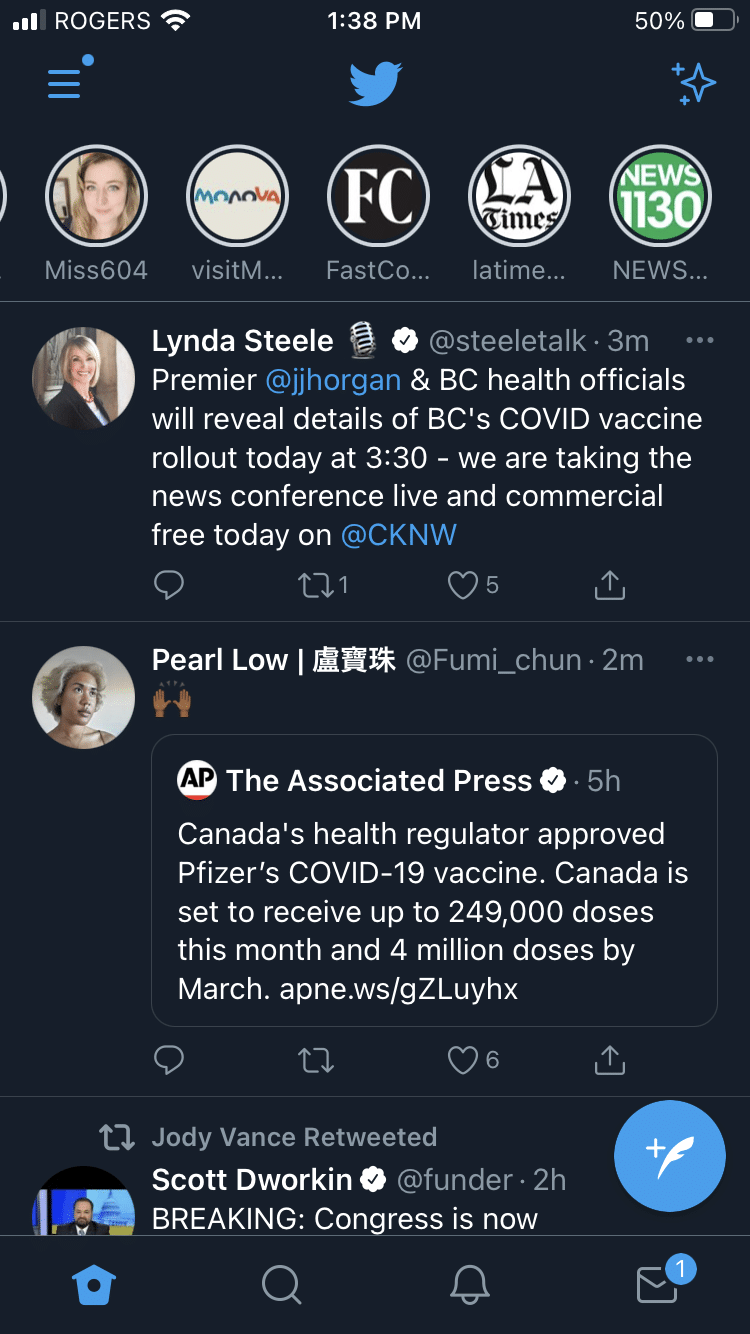Open the hamburger side menu
Viewport: 750px width, 1334px height.
coord(65,83)
